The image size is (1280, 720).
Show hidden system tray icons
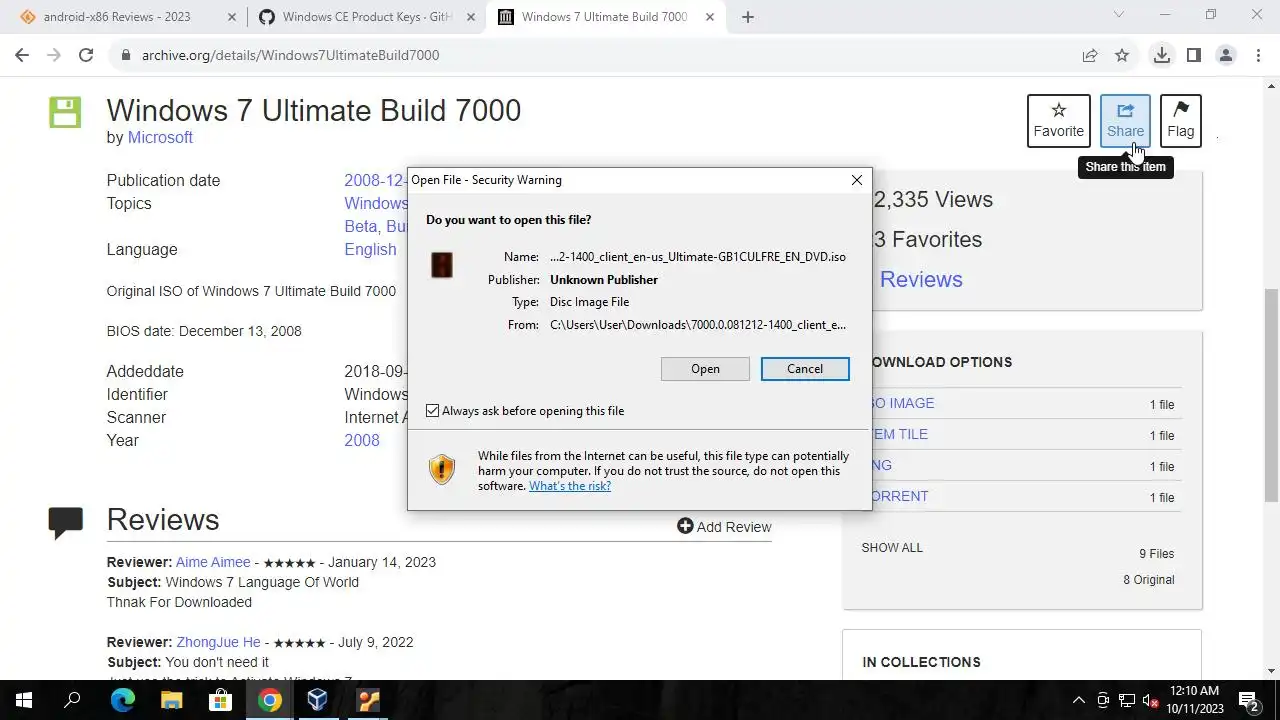1079,700
